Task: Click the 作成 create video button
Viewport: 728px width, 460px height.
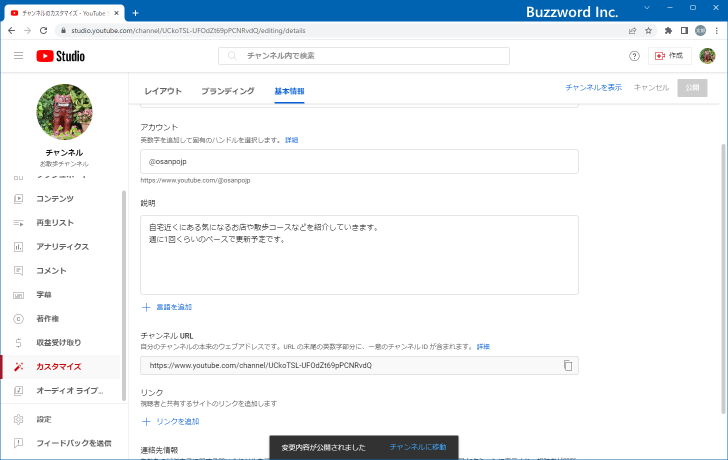Action: [x=670, y=56]
